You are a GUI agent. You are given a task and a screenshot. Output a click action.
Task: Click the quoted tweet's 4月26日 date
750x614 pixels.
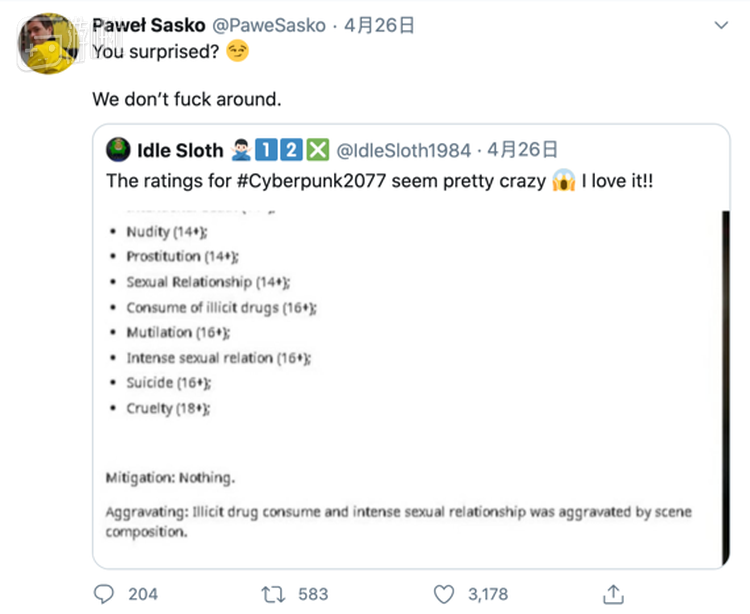point(522,151)
